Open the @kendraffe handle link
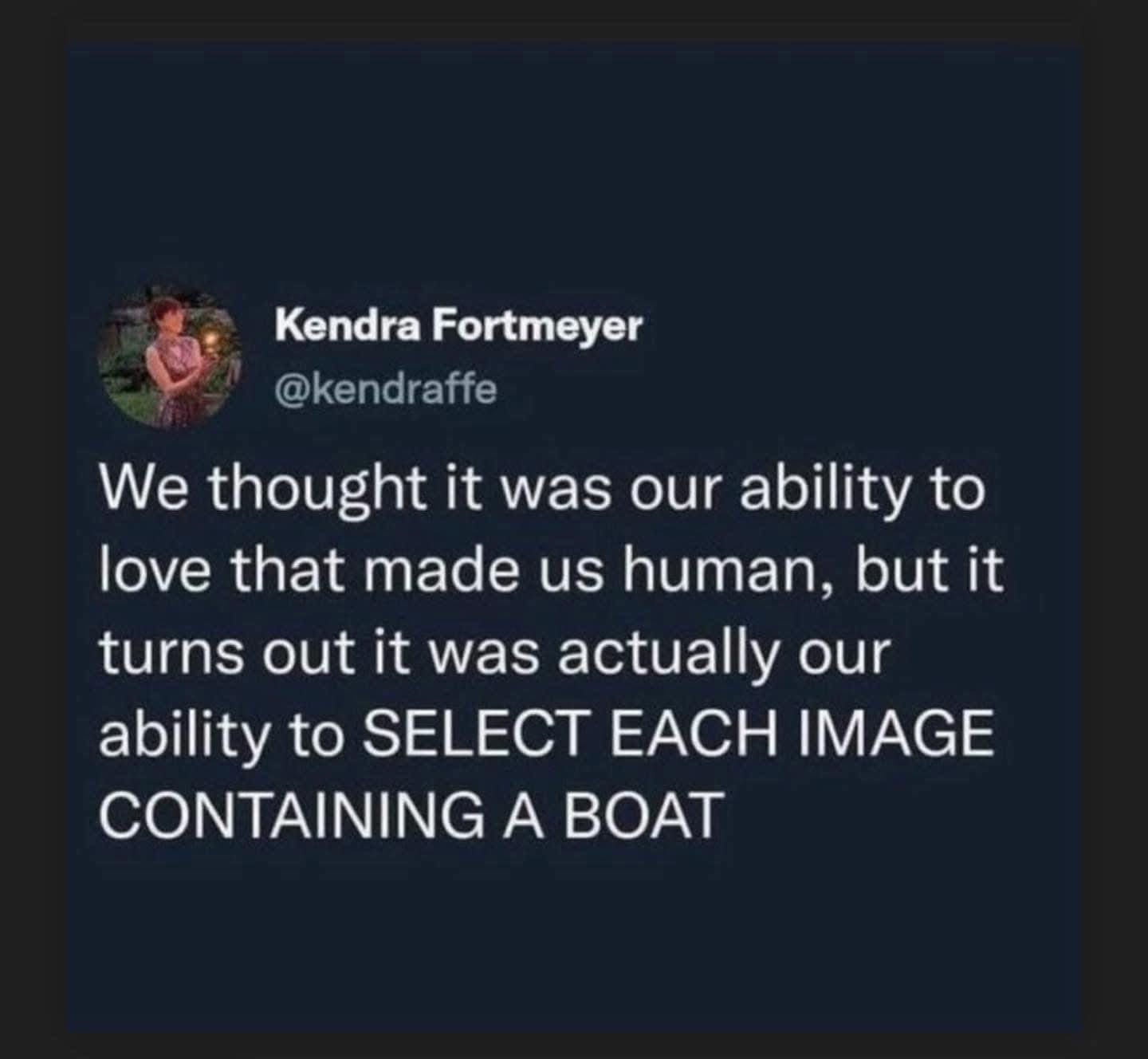This screenshot has height=1059, width=1148. tap(385, 390)
